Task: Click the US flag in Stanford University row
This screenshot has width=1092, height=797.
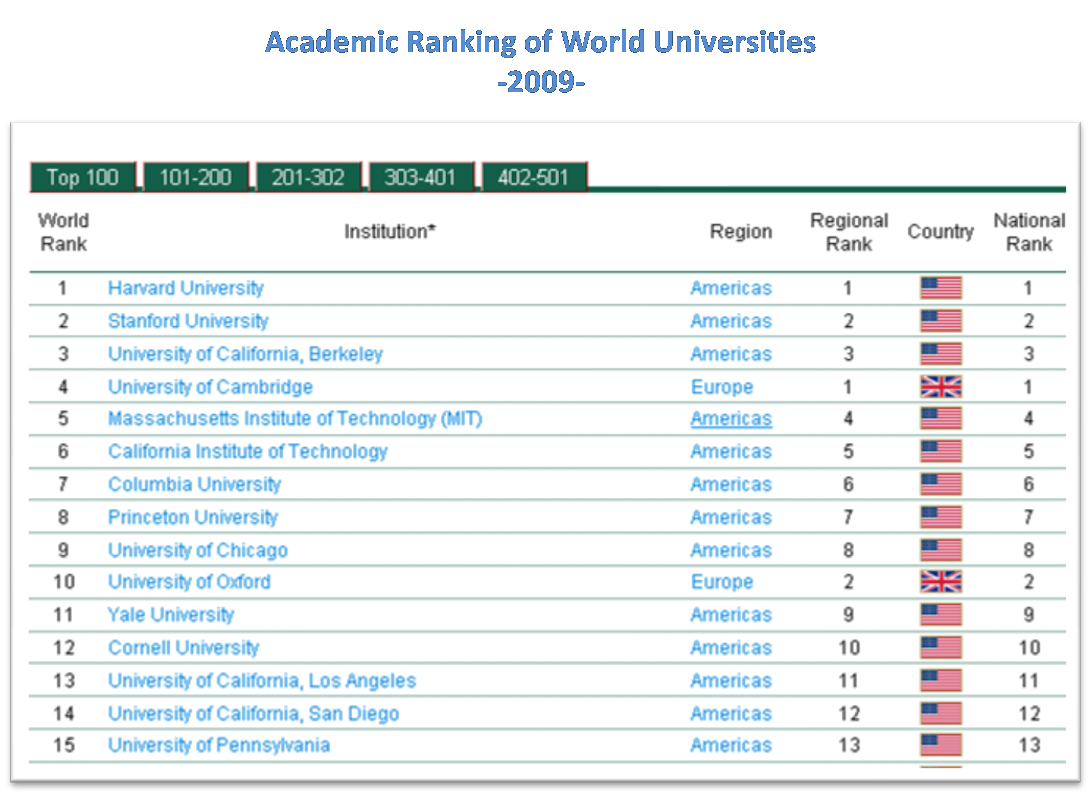Action: pos(941,321)
